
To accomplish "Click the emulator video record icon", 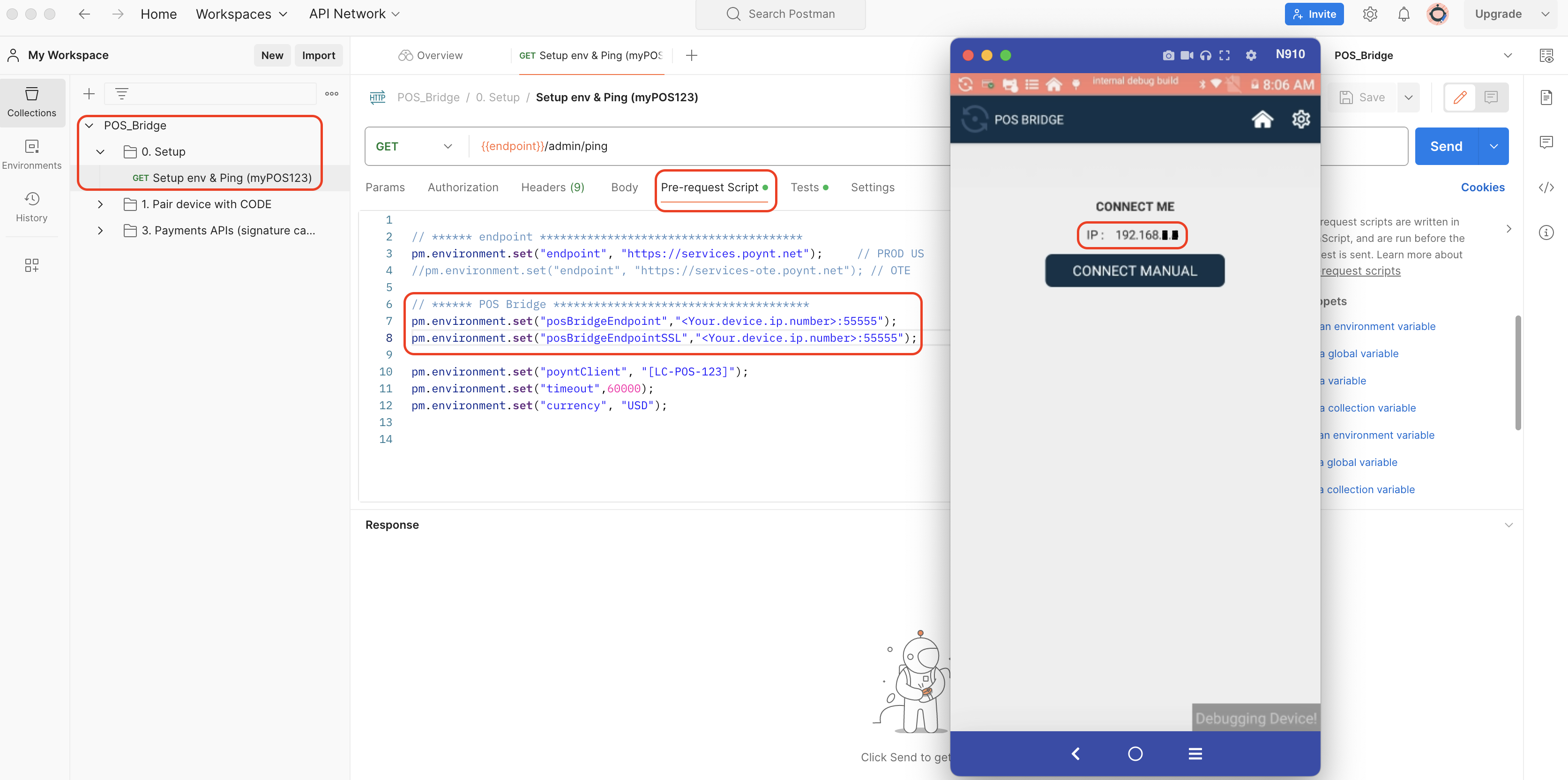I will (1187, 55).
